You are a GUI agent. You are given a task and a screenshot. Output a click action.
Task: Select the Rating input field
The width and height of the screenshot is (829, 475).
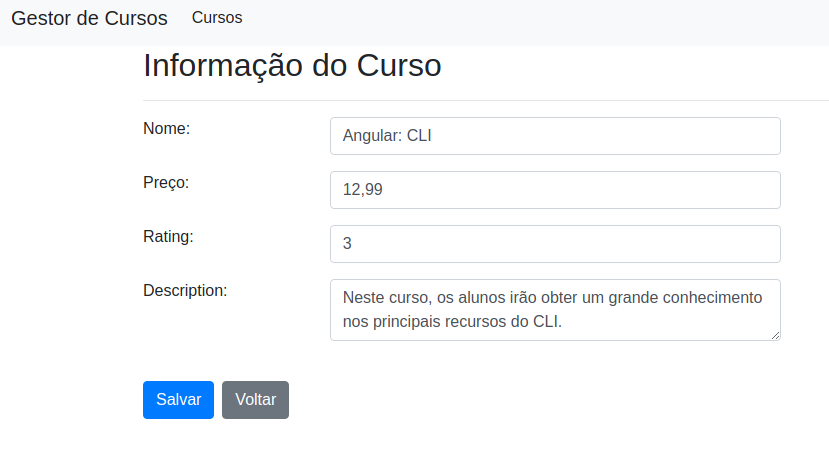click(555, 244)
